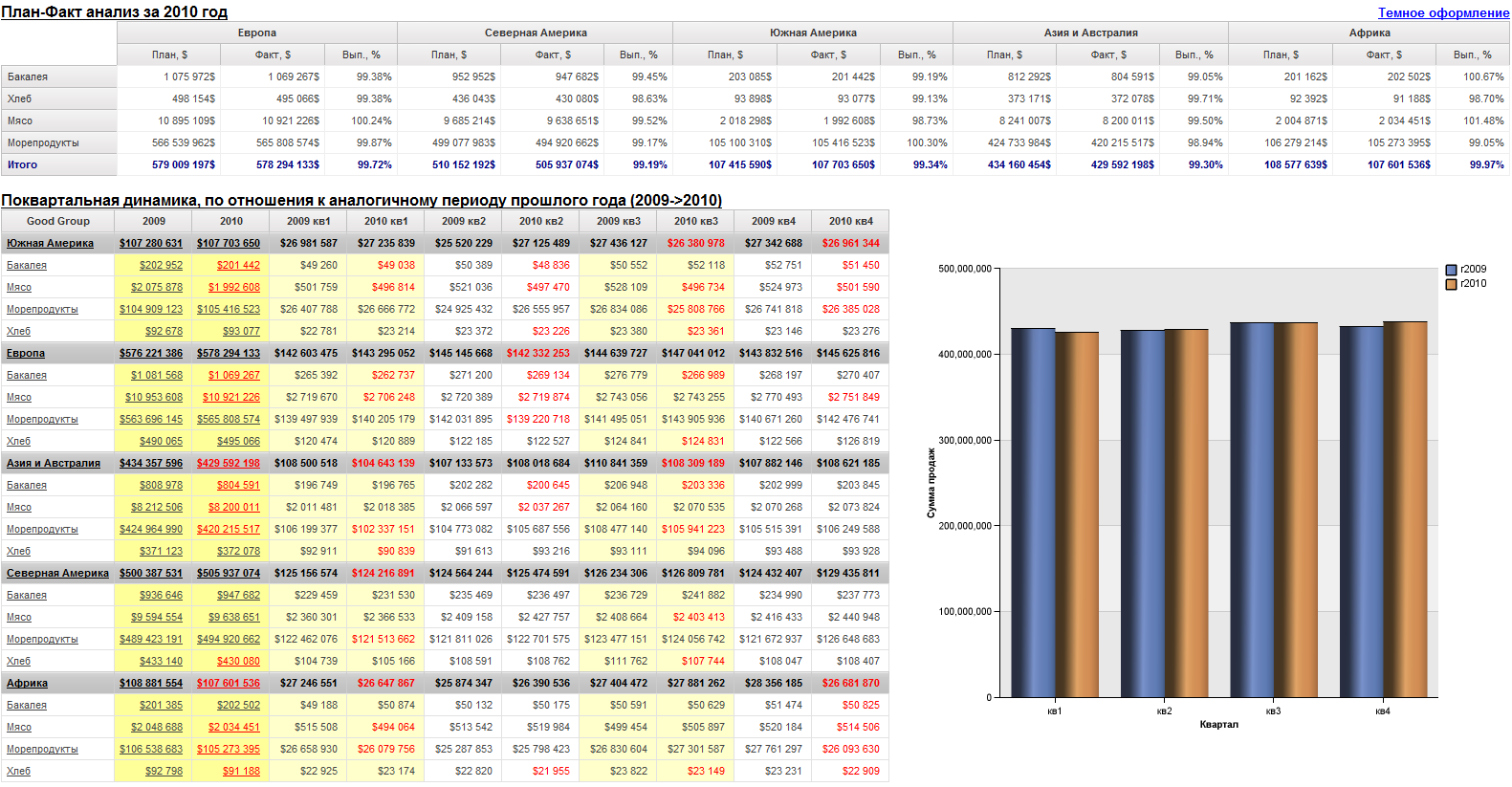Image resolution: width=1512 pixels, height=787 pixels.
Task: Click Бакалея link under Южная Америка group
Action: click(x=27, y=265)
